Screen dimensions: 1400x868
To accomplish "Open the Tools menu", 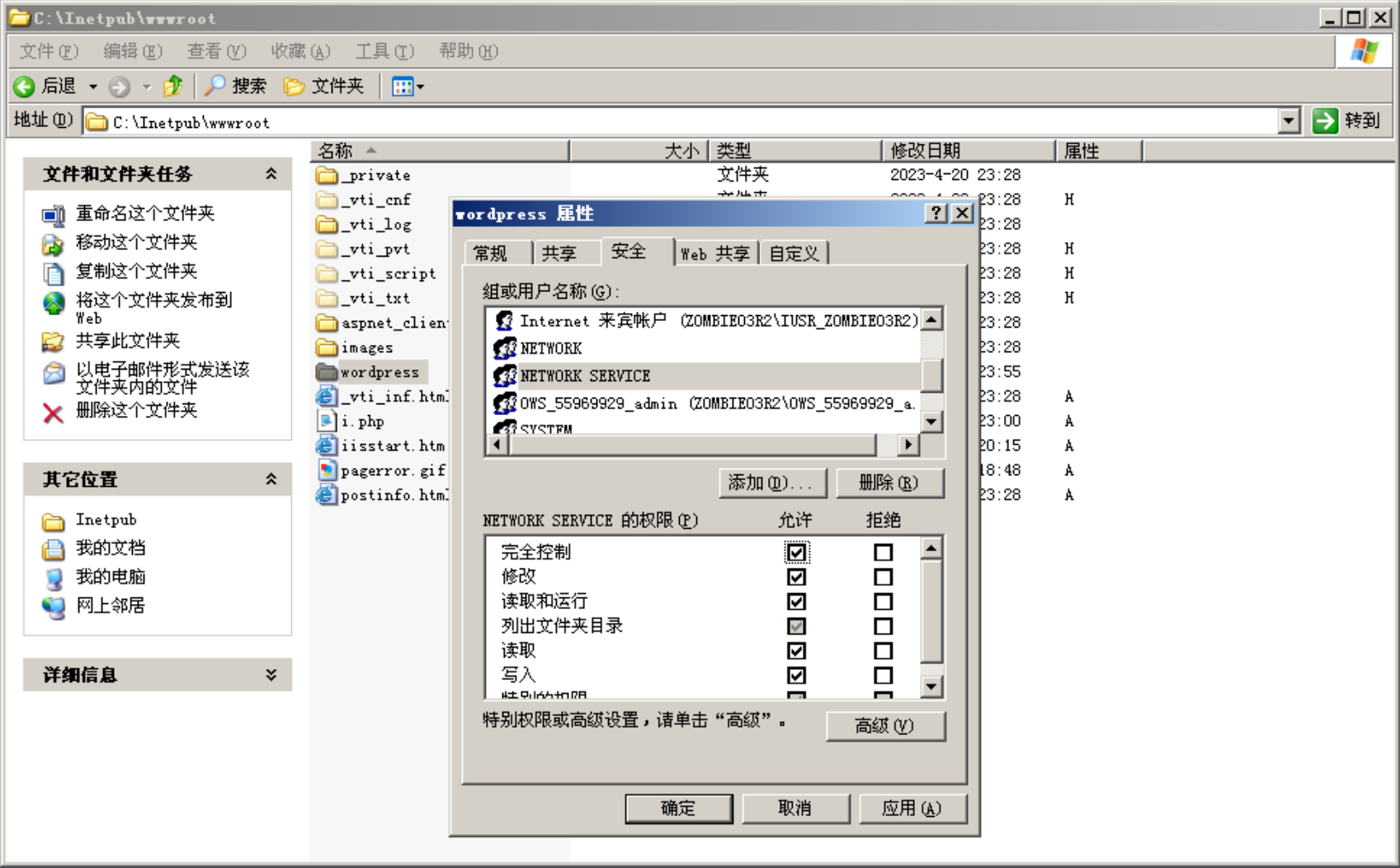I will (384, 51).
